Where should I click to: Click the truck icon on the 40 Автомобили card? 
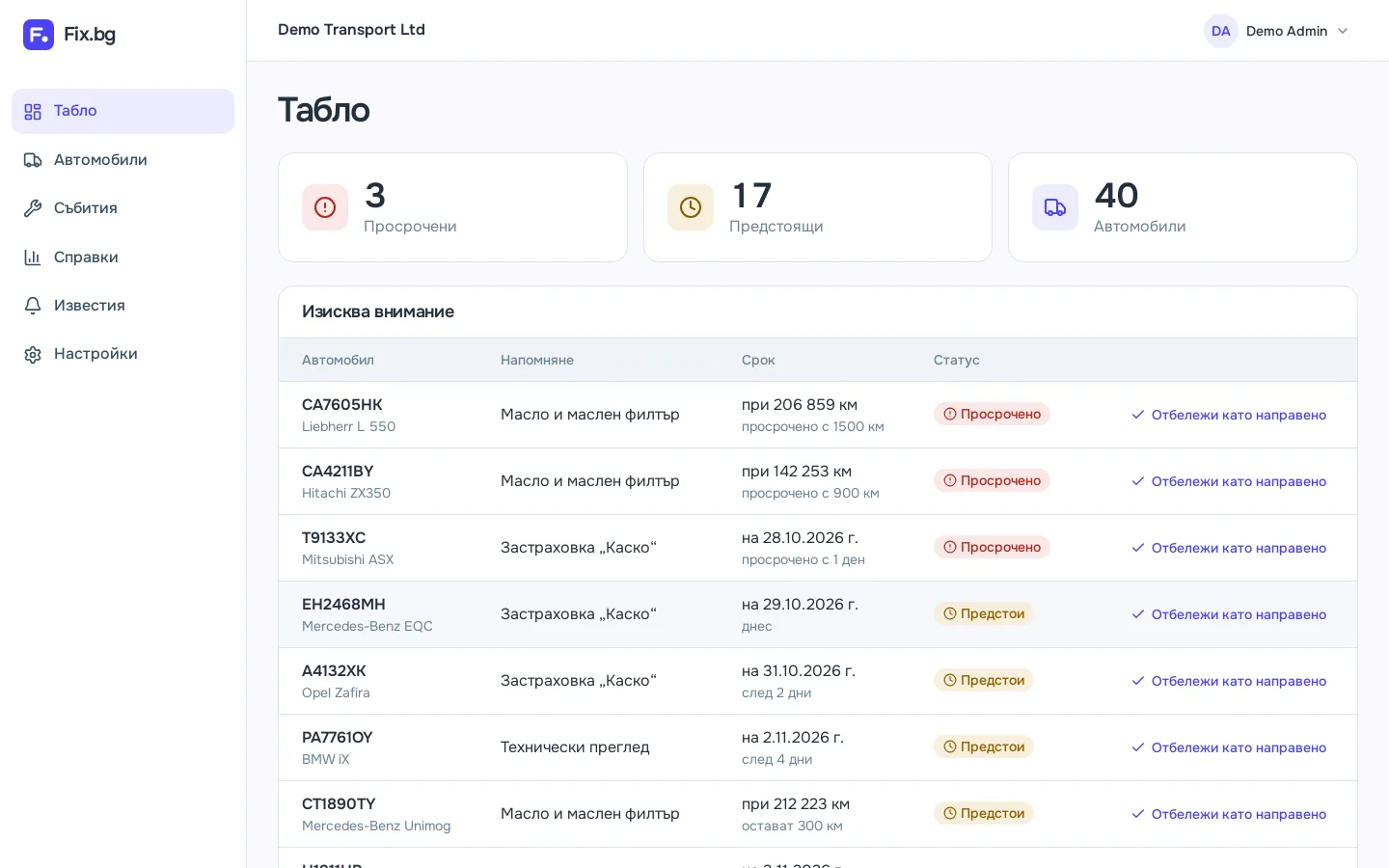click(1055, 207)
